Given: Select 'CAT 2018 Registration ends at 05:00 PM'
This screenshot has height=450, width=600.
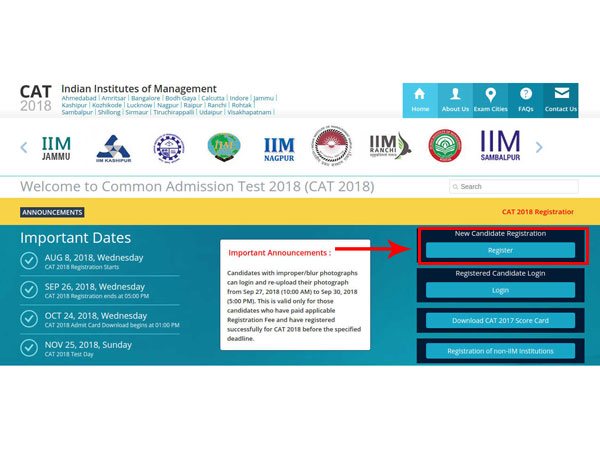Looking at the screenshot, I should click(x=97, y=296).
